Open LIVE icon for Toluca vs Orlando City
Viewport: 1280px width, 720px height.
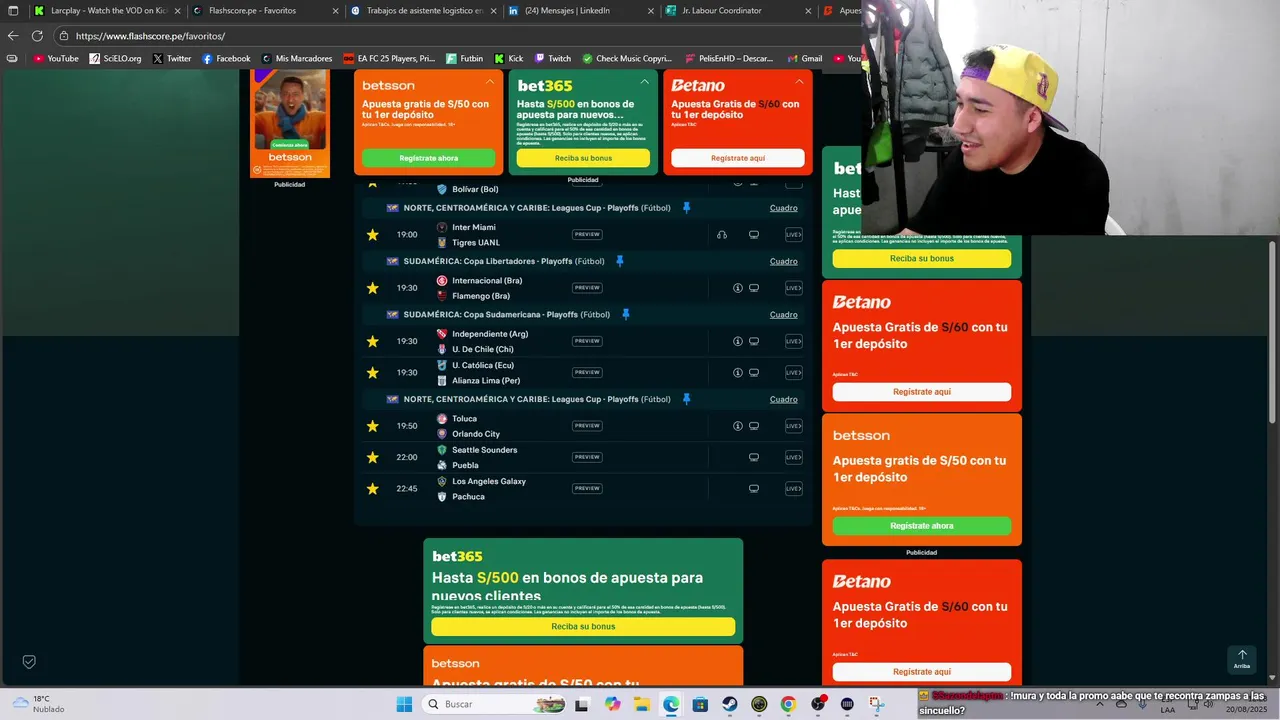[793, 426]
